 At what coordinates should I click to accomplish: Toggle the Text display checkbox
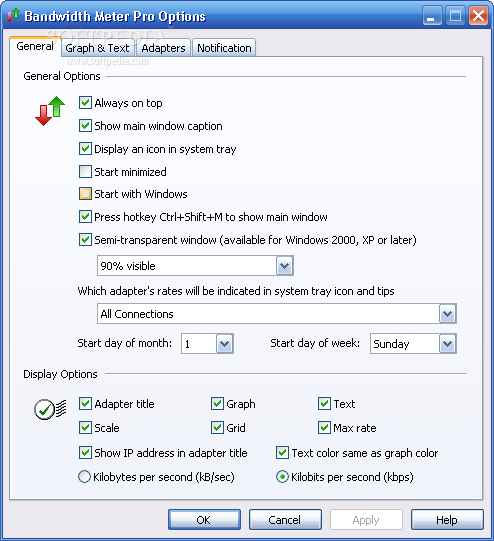(x=324, y=404)
